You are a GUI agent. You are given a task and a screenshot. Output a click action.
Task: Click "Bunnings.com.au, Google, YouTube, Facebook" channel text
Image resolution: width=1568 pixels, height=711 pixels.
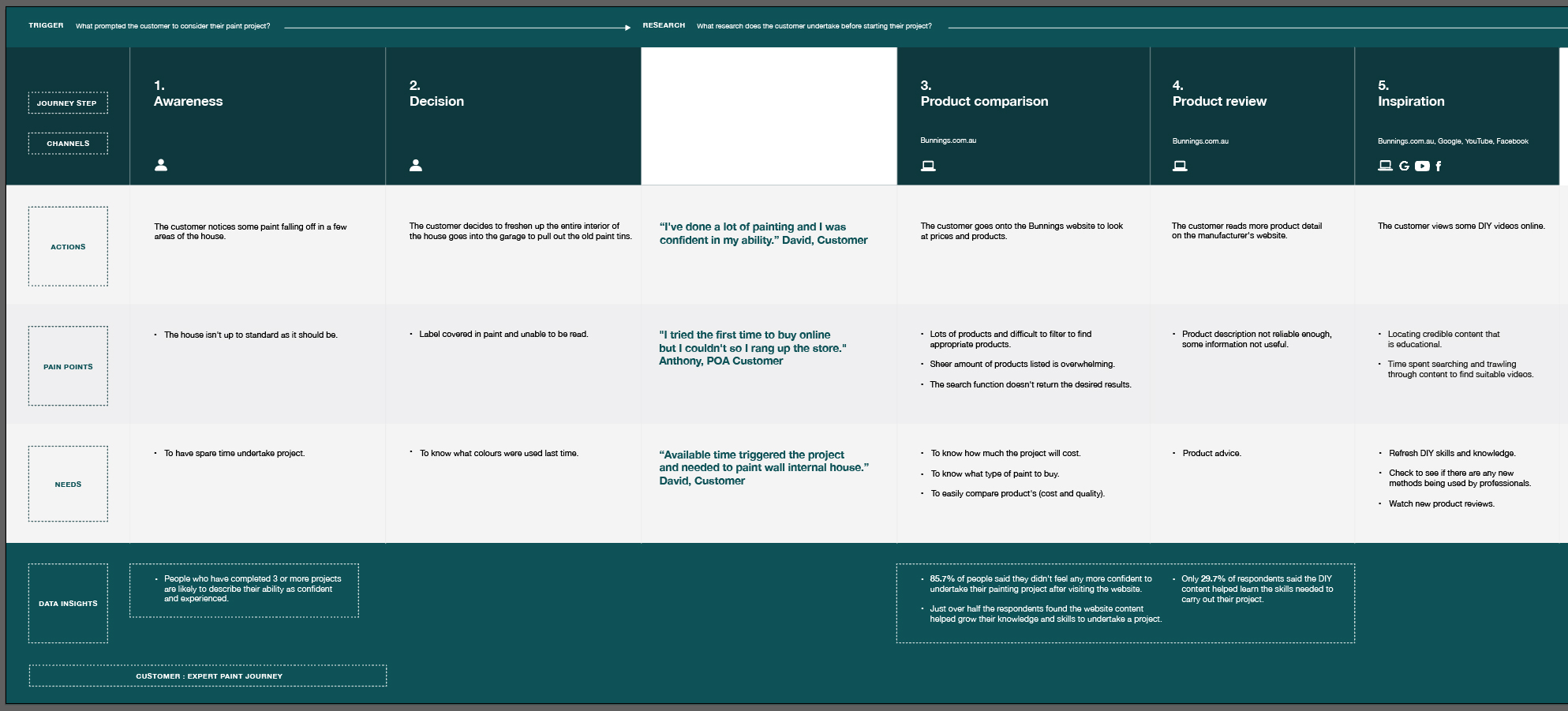point(1453,141)
